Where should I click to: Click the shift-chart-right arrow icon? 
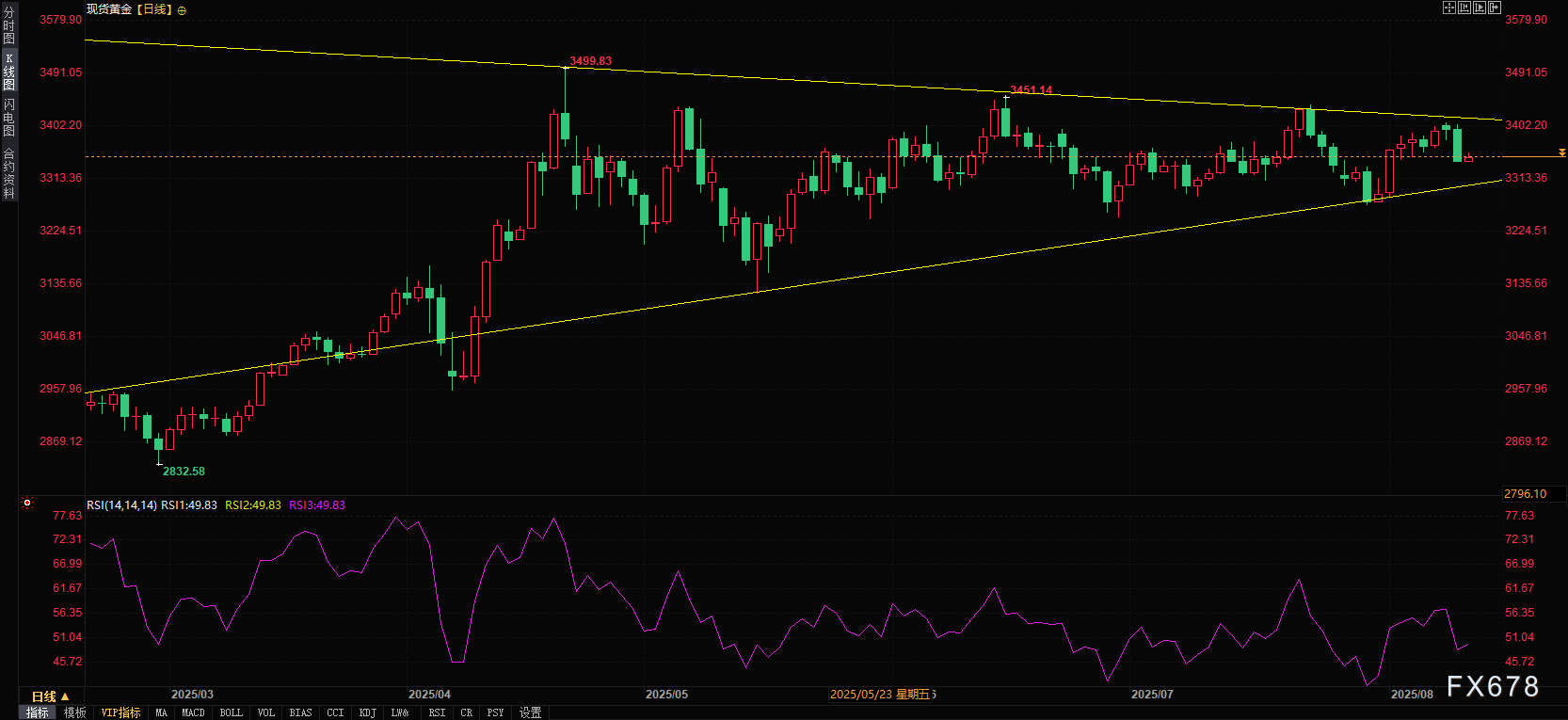(x=1494, y=8)
